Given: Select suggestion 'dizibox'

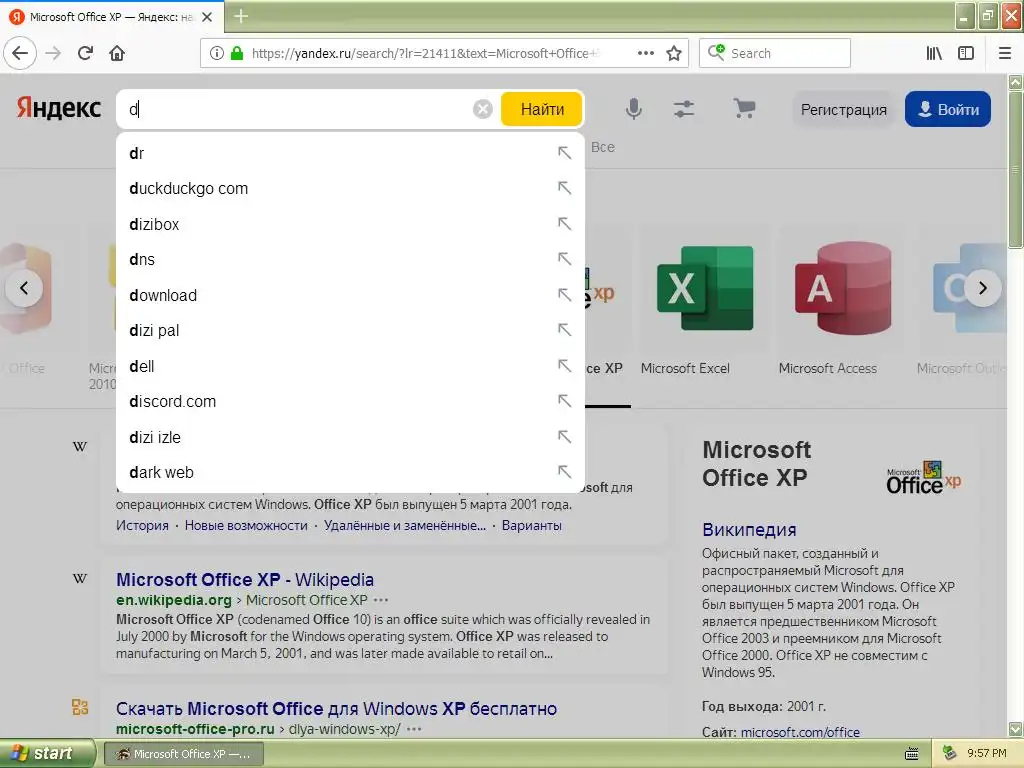Looking at the screenshot, I should 350,224.
